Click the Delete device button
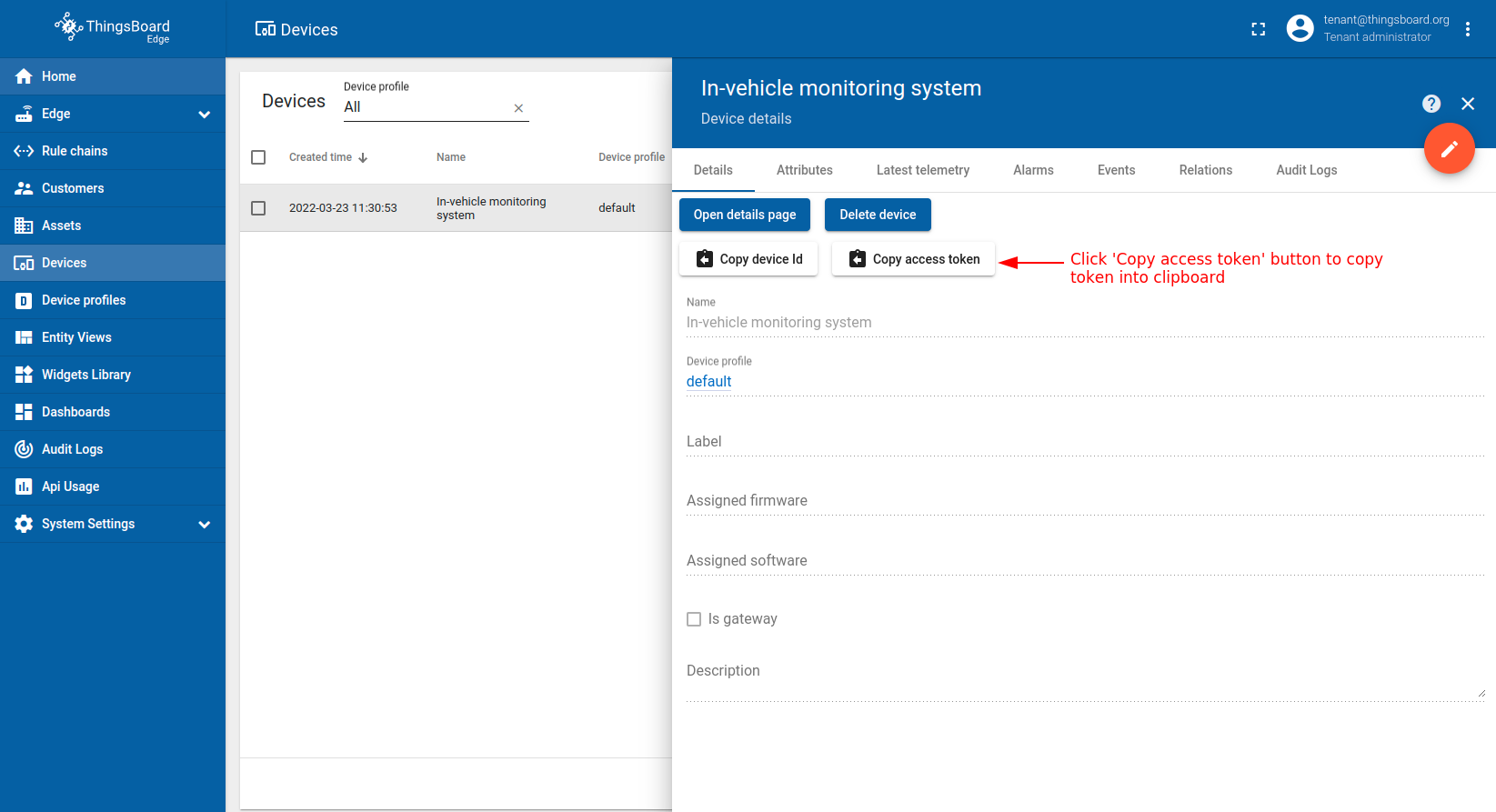 point(878,215)
